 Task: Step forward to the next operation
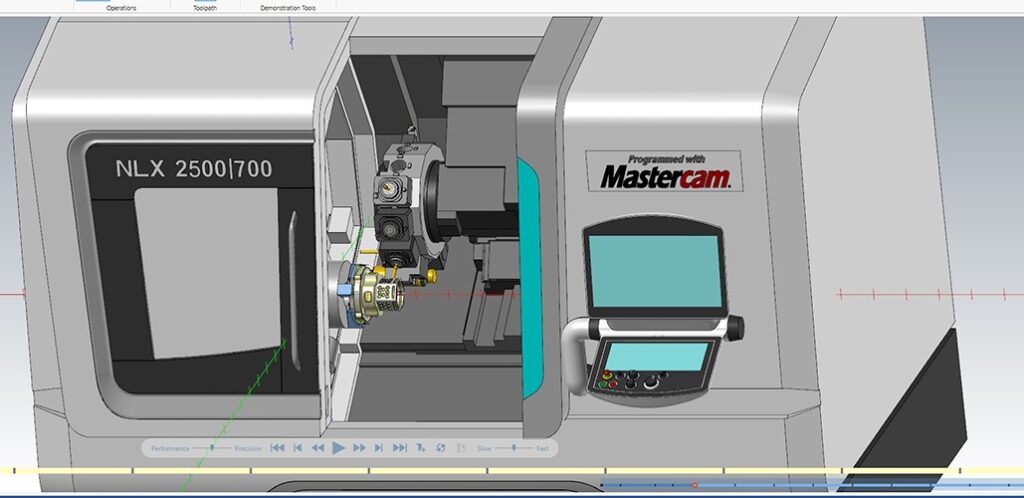tap(379, 448)
